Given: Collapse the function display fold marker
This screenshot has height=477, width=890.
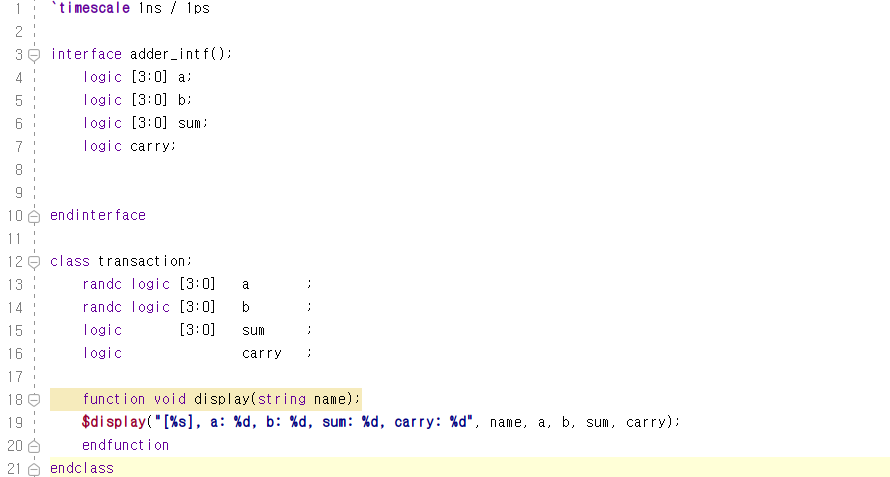Looking at the screenshot, I should [x=34, y=400].
